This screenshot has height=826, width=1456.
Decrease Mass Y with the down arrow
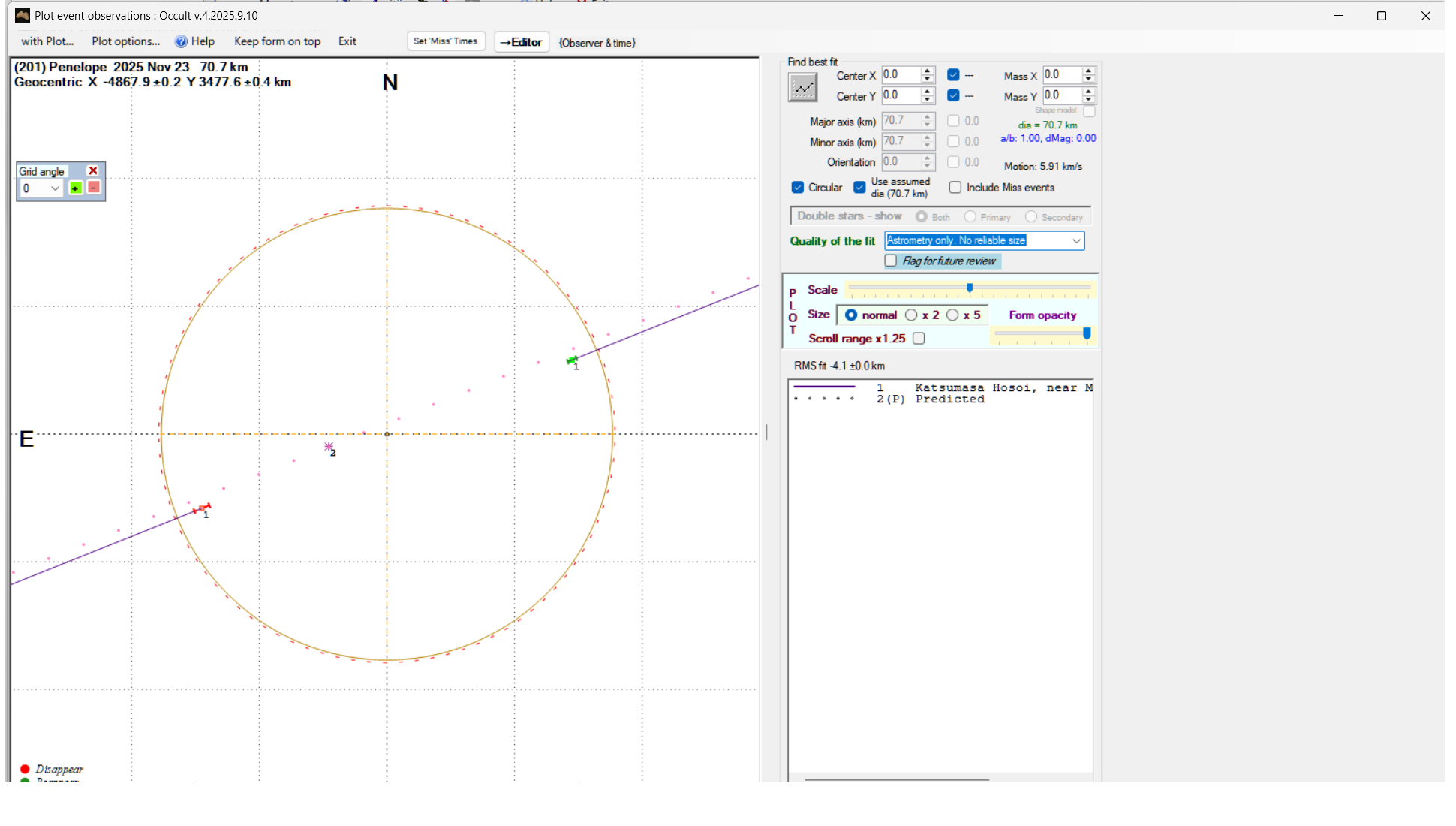pos(1089,99)
